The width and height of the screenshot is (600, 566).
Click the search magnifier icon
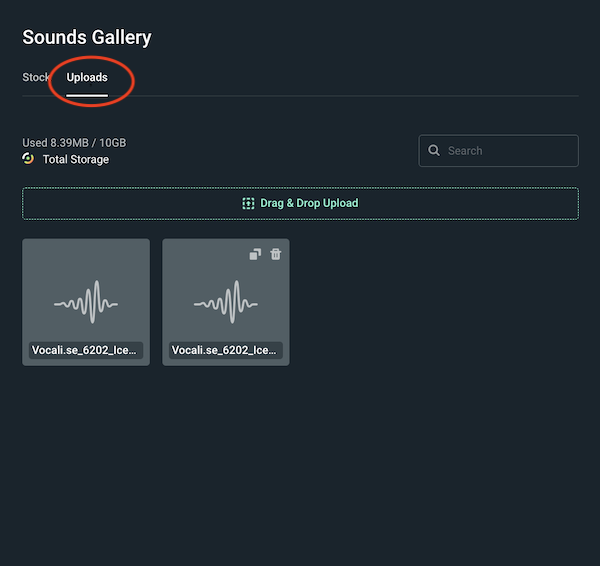[x=434, y=151]
